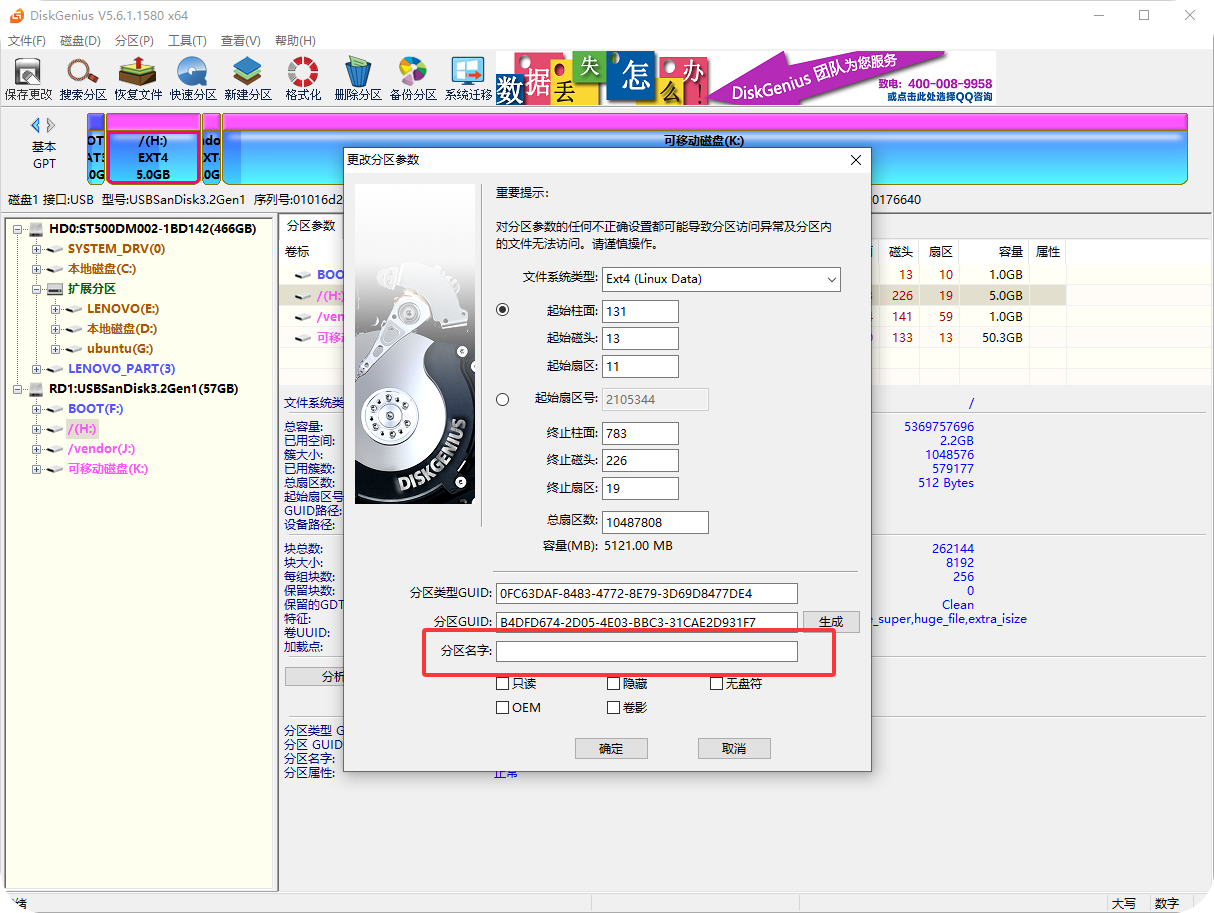Expand the /vendor(J:) tree node
This screenshot has width=1214, height=913.
37,449
